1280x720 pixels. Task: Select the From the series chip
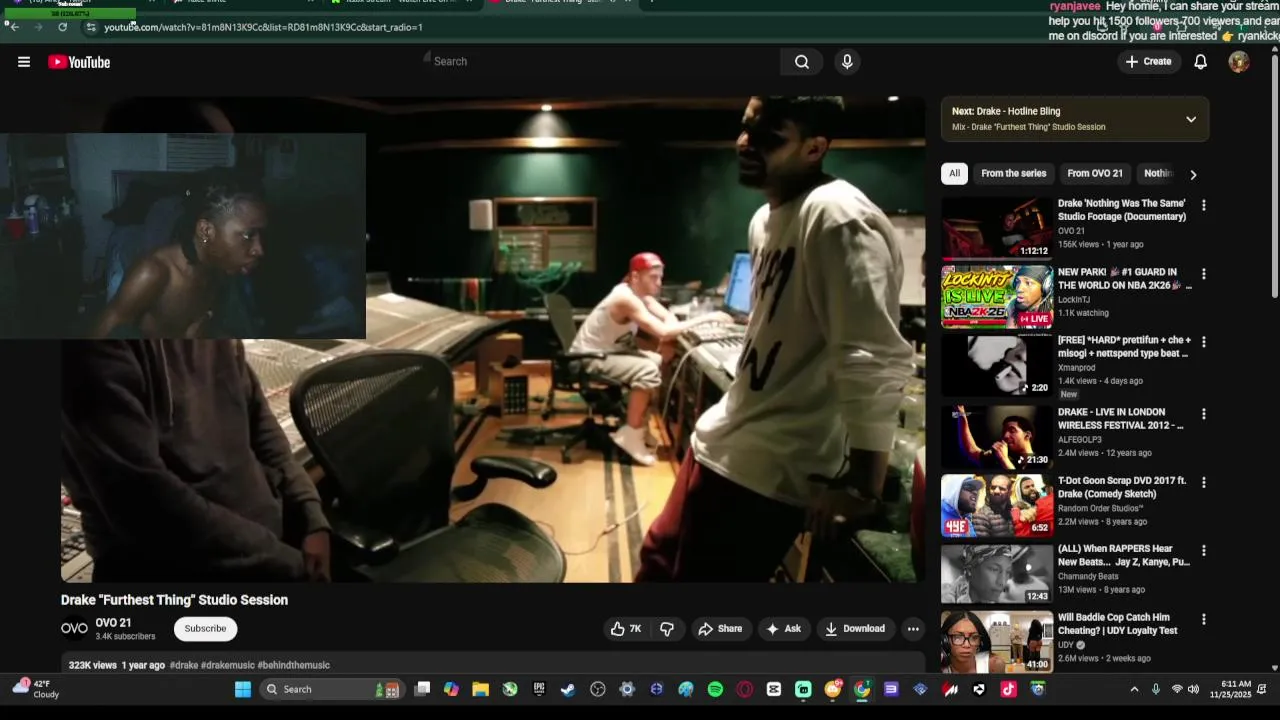coord(1014,174)
